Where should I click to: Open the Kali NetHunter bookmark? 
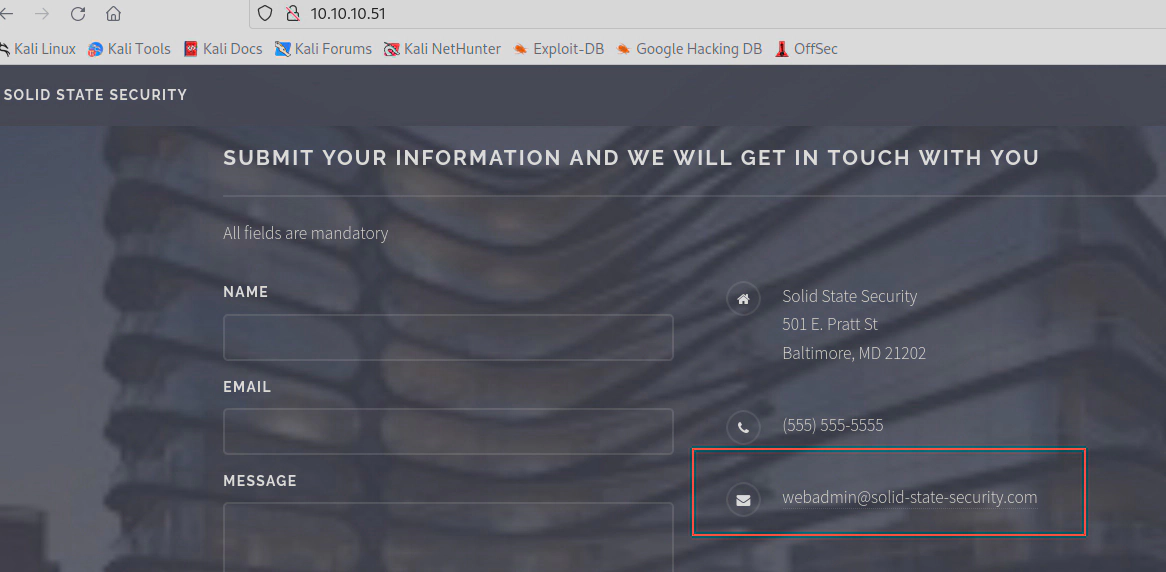[442, 49]
